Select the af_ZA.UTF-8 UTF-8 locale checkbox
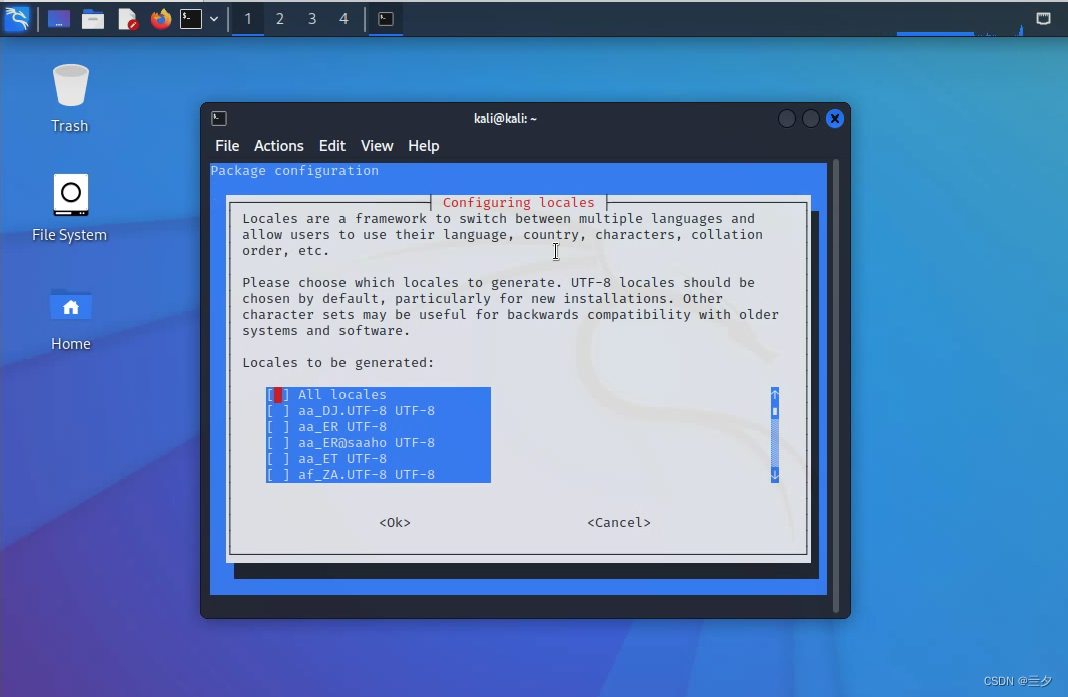Screen dimensions: 1068x697 tap(278, 475)
